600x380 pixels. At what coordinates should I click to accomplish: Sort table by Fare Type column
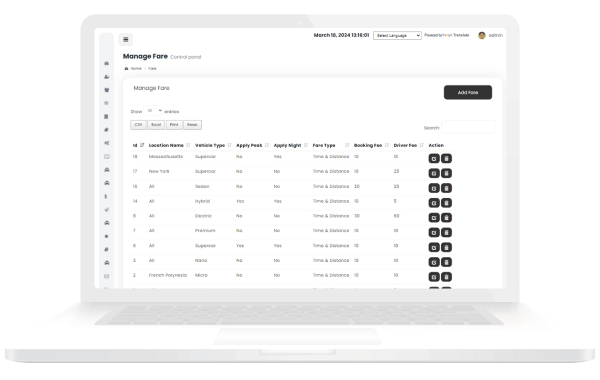331,145
